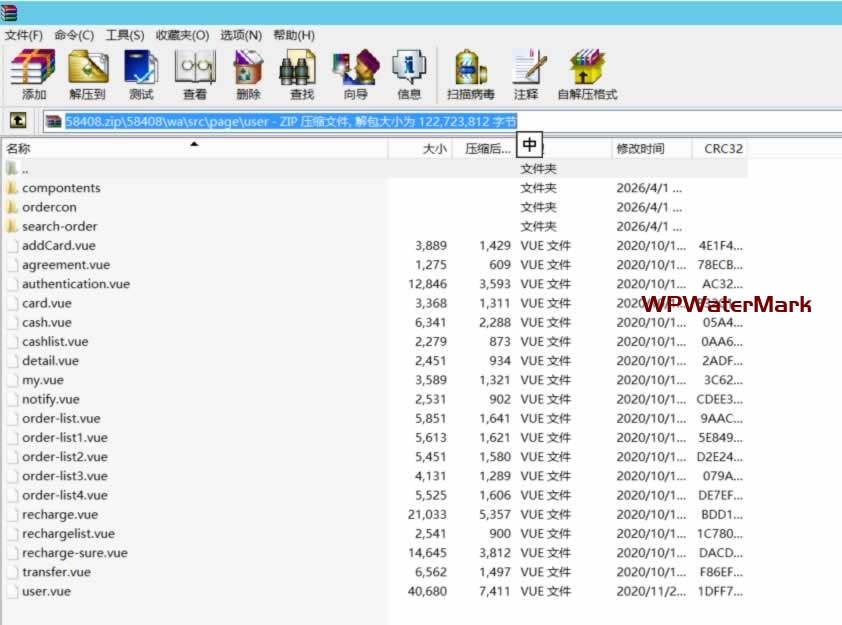Run the 测试 (Test) archive tool
This screenshot has height=625, width=842.
coord(141,74)
